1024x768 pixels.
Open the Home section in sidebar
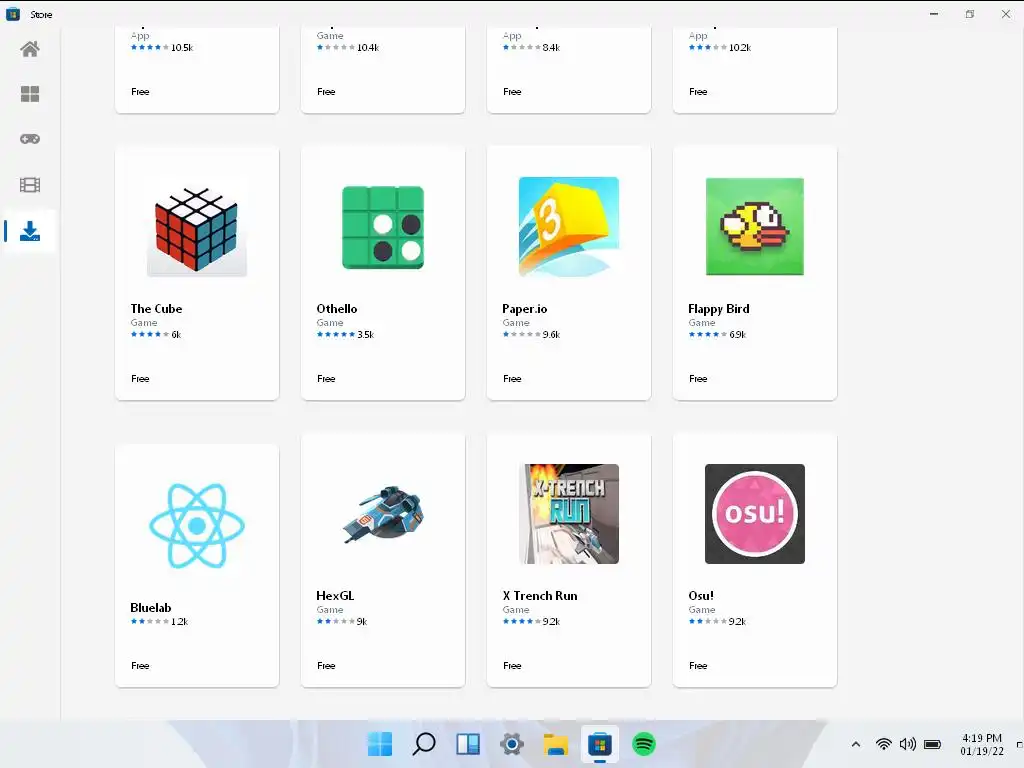[29, 49]
